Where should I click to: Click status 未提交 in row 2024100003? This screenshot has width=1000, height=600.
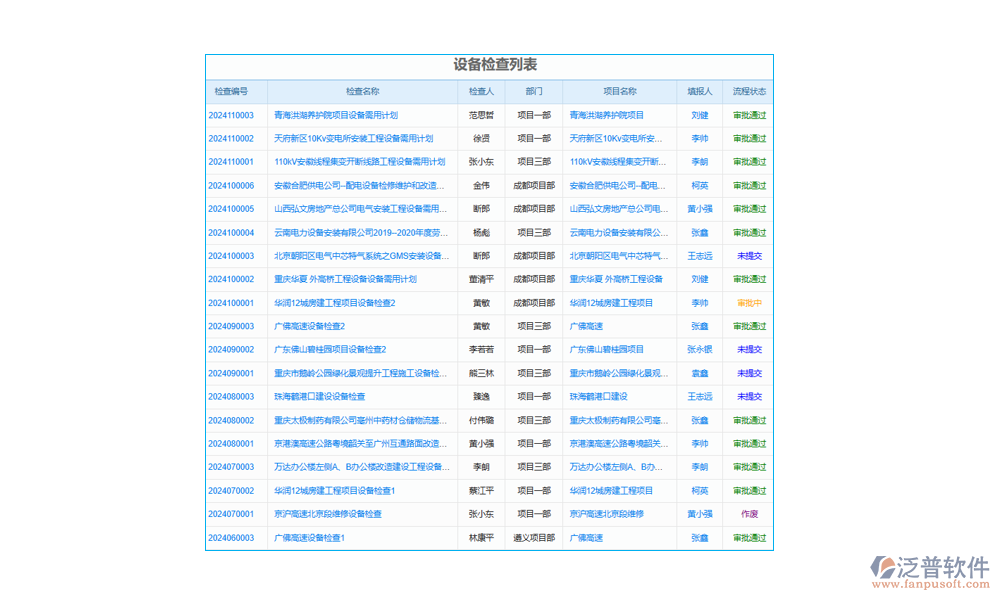tap(749, 256)
